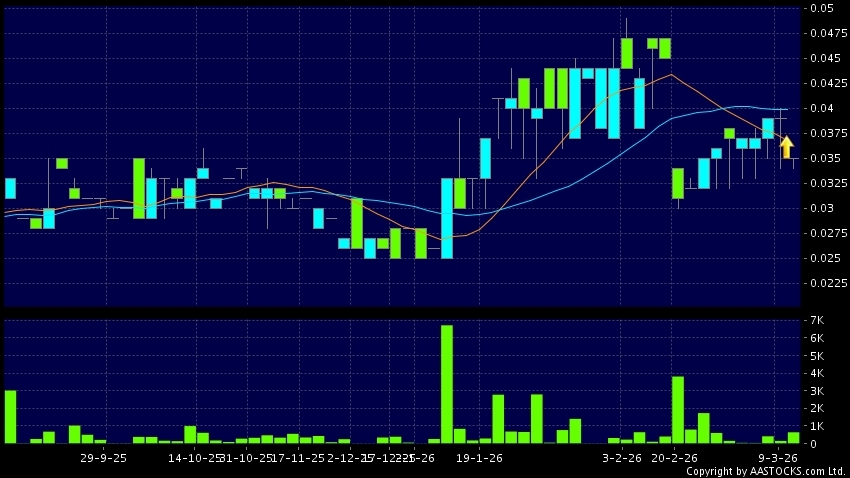The height and width of the screenshot is (478, 850).
Task: Click the 0.0225 price axis label
Action: click(x=825, y=283)
